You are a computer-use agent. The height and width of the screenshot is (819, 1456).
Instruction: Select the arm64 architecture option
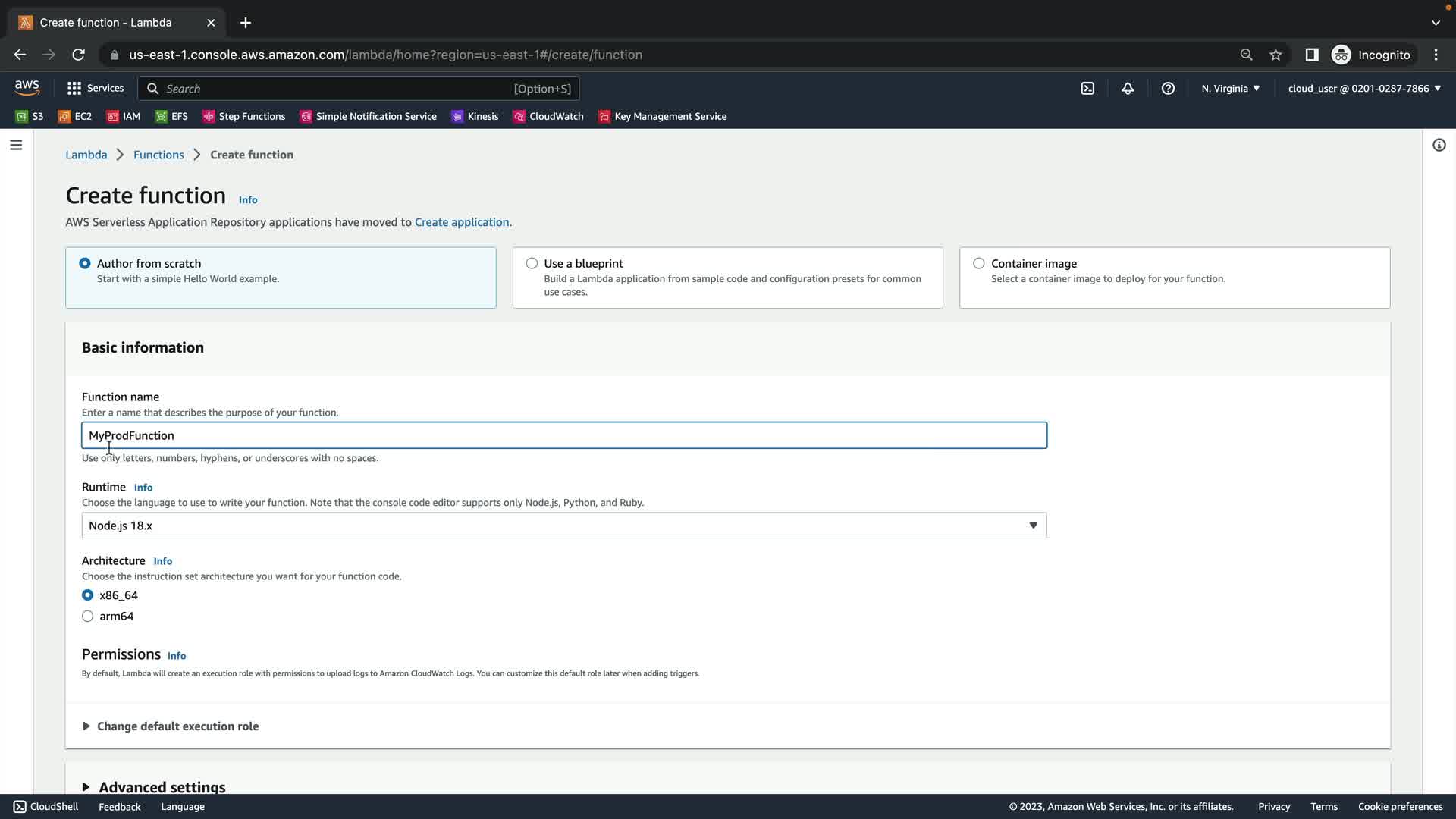[88, 617]
